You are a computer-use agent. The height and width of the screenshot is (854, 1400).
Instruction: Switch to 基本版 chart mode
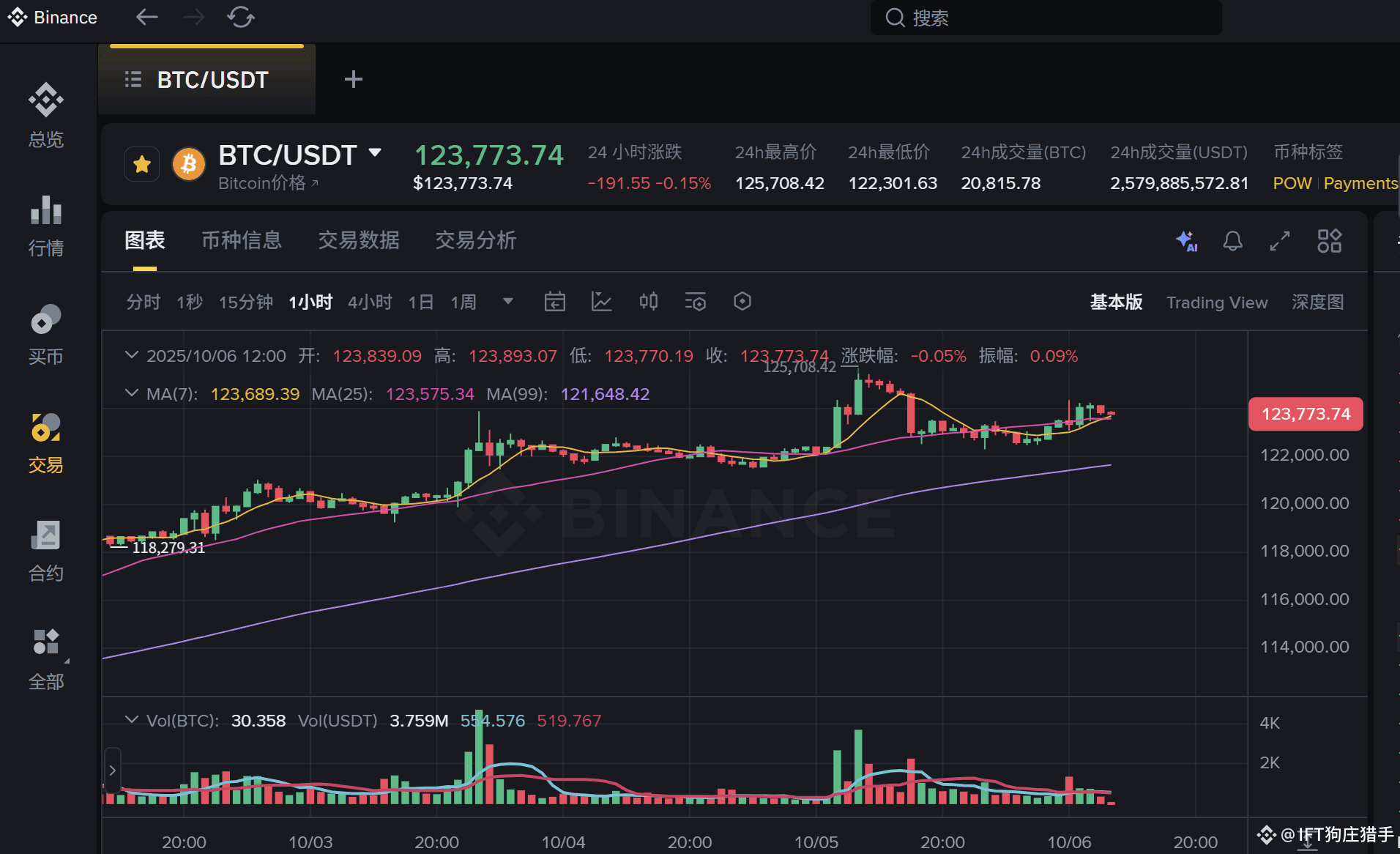tap(1116, 302)
